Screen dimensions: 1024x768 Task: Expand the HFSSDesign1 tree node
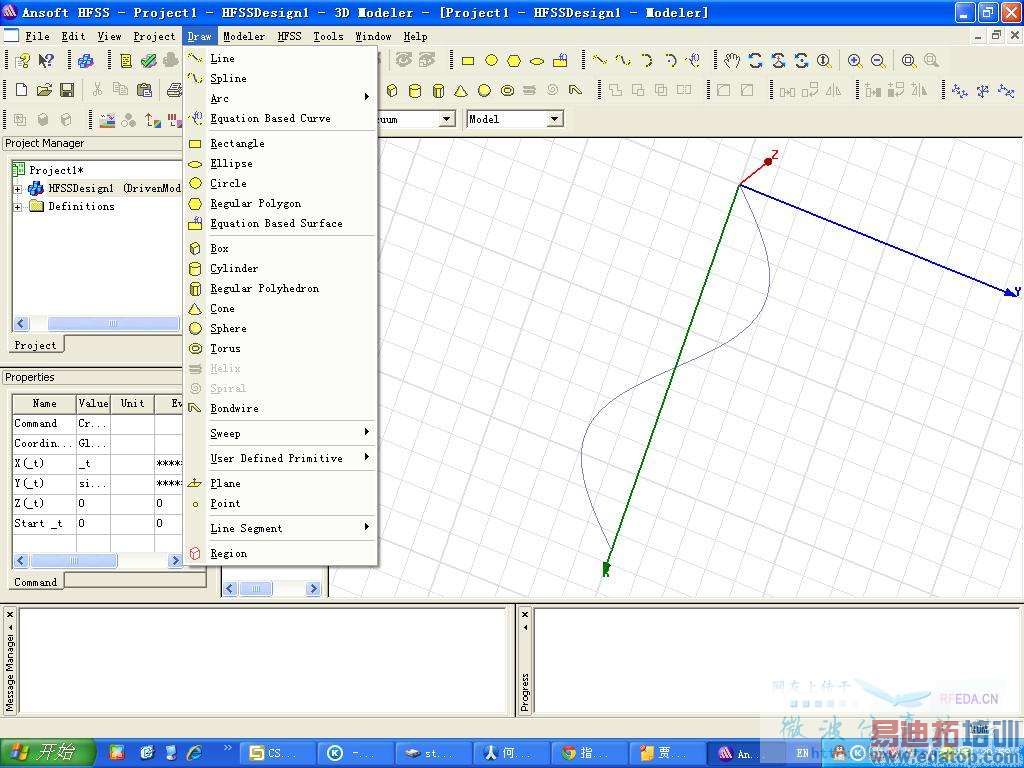17,189
